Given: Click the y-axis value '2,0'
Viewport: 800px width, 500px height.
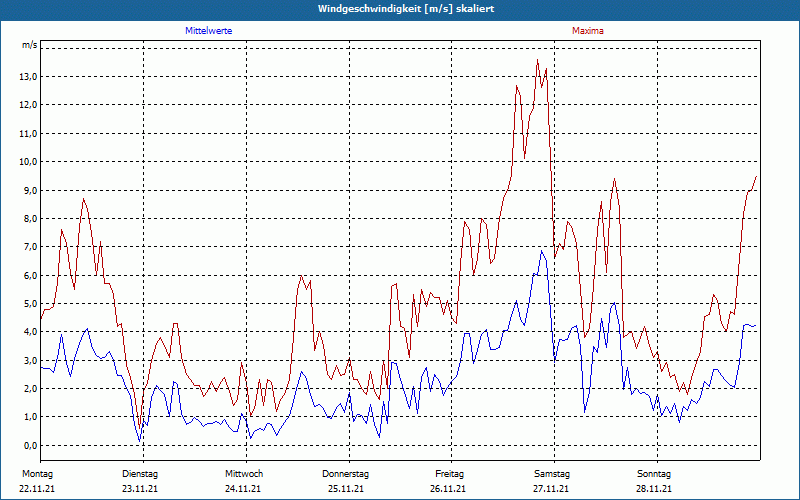Looking at the screenshot, I should click(30, 388).
